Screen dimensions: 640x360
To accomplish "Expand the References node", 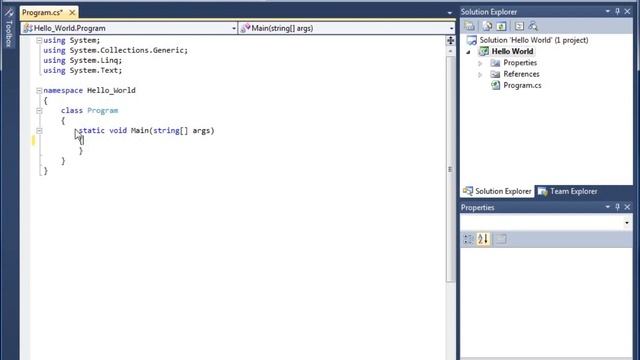I will tap(480, 75).
